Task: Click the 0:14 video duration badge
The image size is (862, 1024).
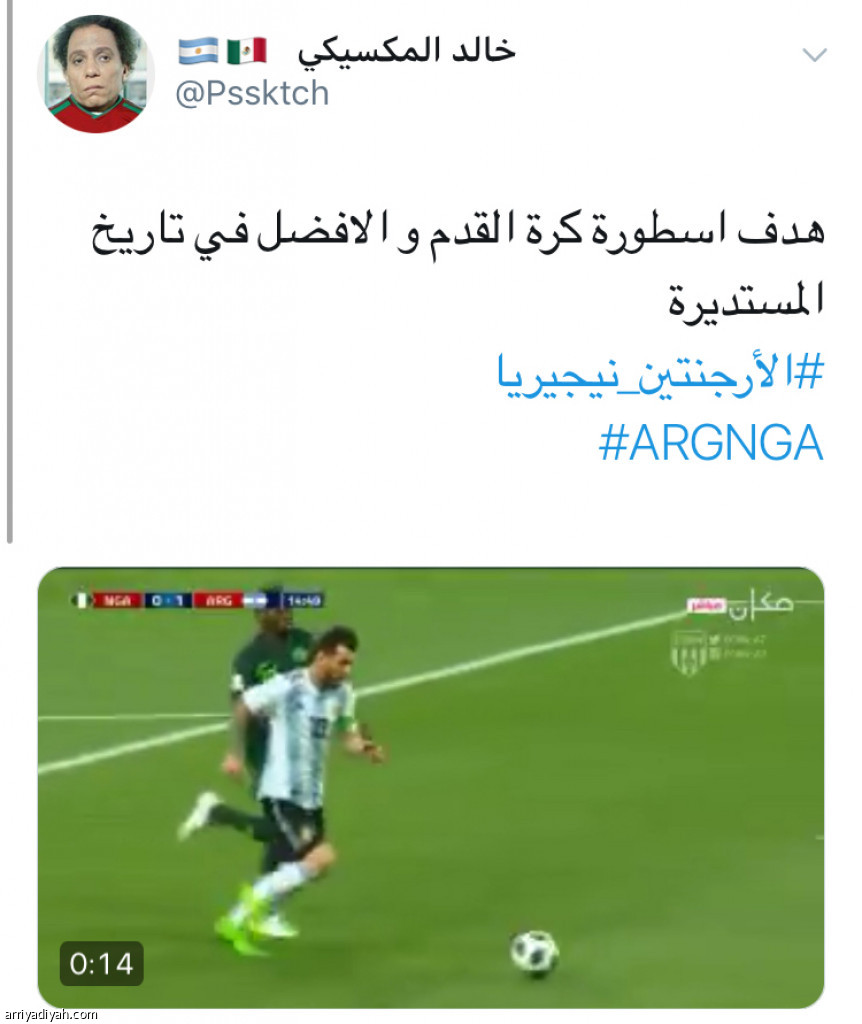Action: pos(101,963)
